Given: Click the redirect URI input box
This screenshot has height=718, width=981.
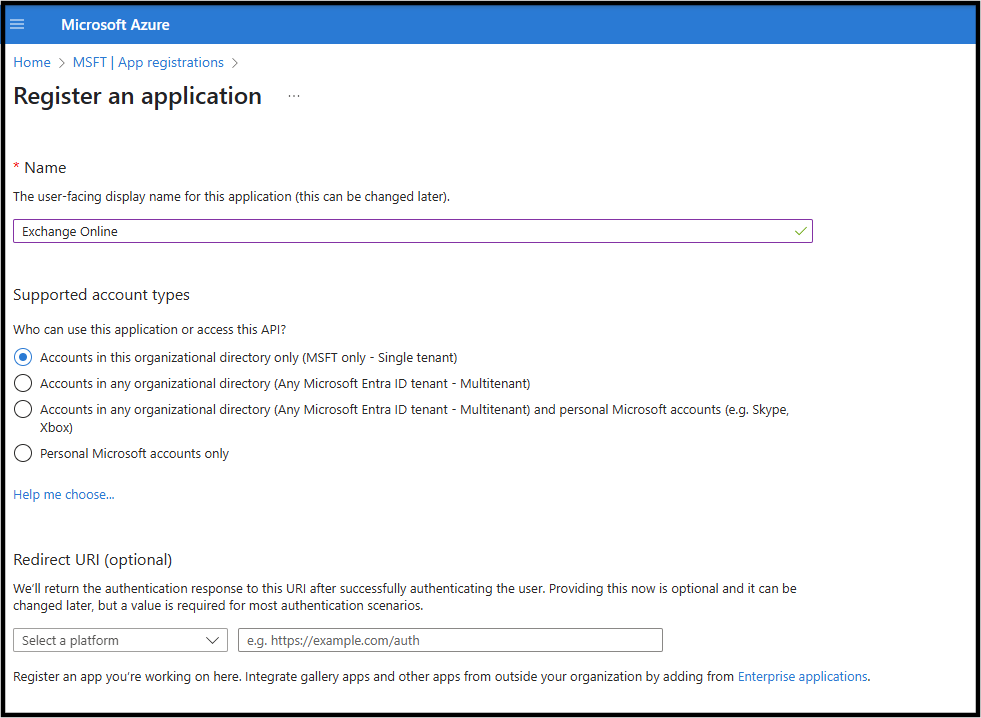Looking at the screenshot, I should pos(450,640).
